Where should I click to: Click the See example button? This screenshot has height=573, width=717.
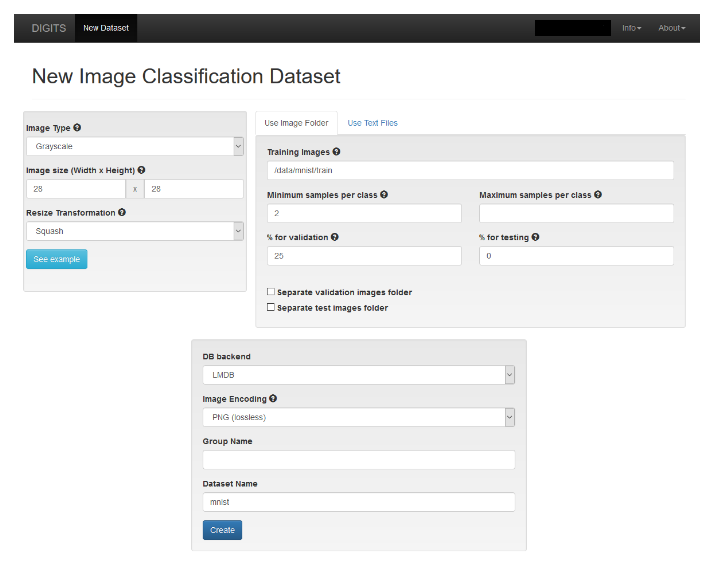click(x=56, y=259)
